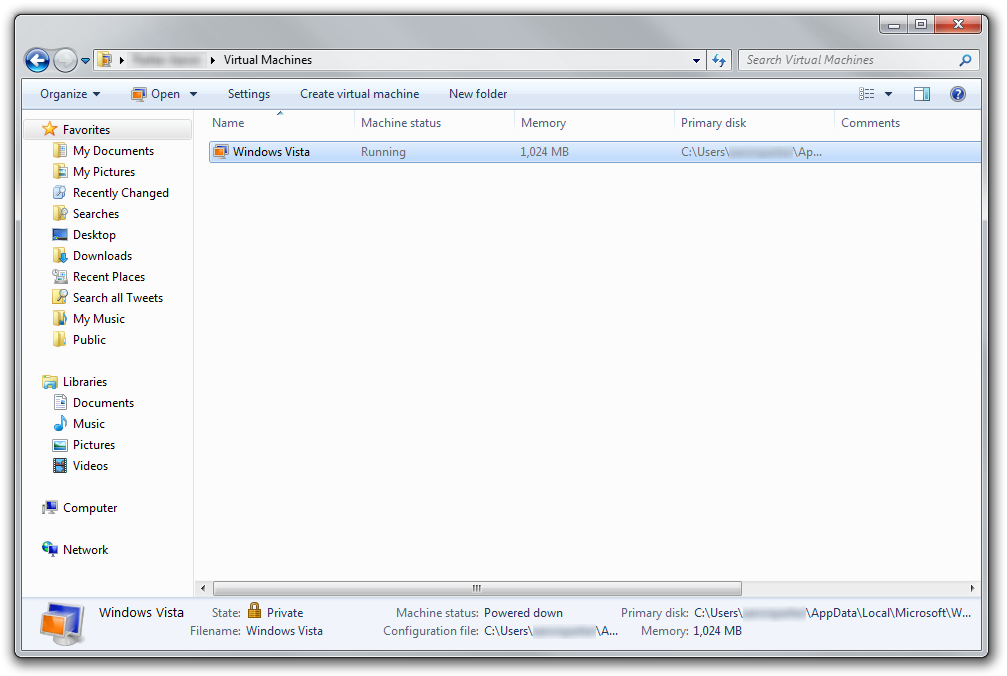This screenshot has width=1007, height=676.
Task: Click the padlock Private state icon
Action: tap(255, 611)
